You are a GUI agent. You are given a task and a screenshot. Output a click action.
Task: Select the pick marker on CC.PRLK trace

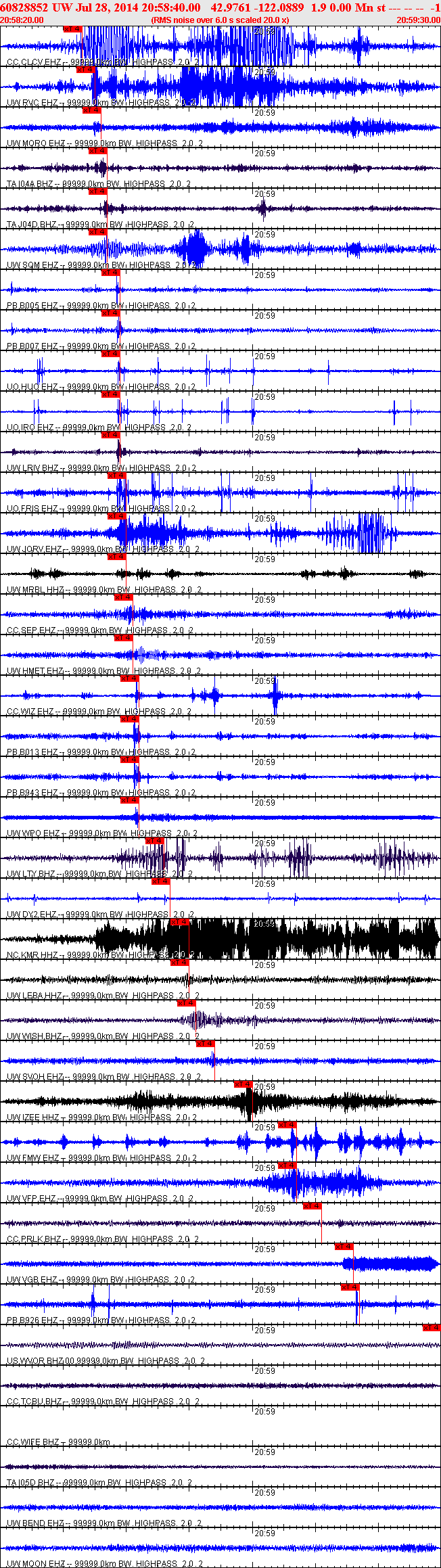coord(312,1206)
